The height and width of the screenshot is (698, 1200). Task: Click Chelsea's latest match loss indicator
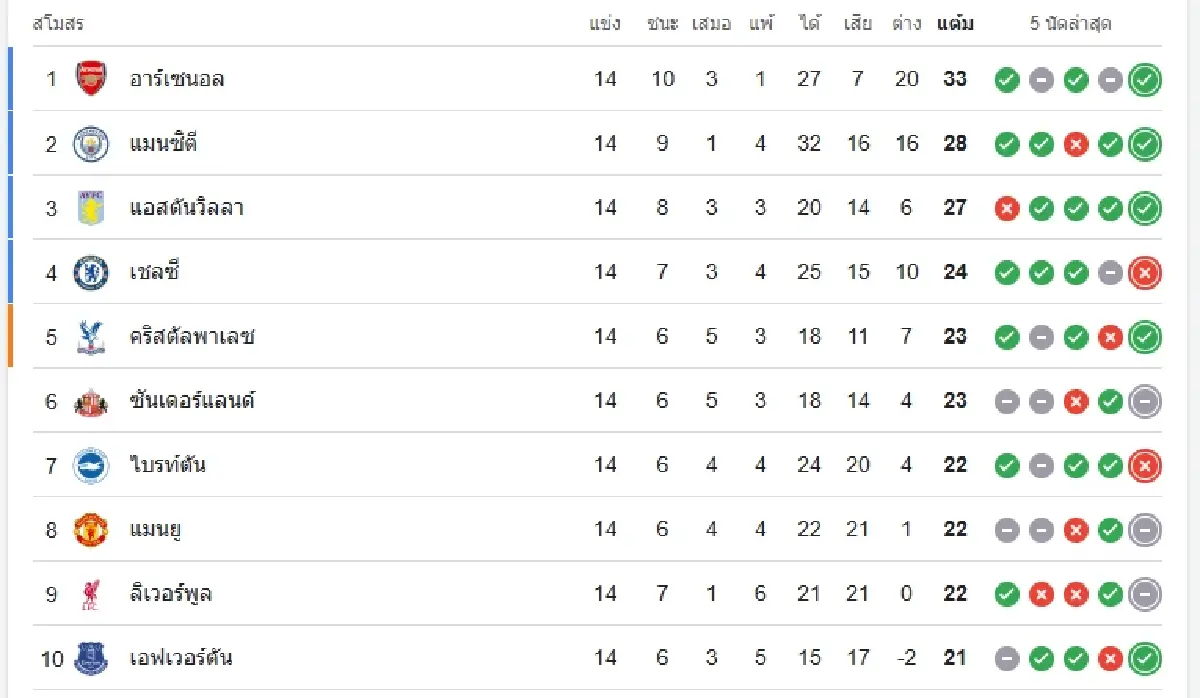point(1145,273)
